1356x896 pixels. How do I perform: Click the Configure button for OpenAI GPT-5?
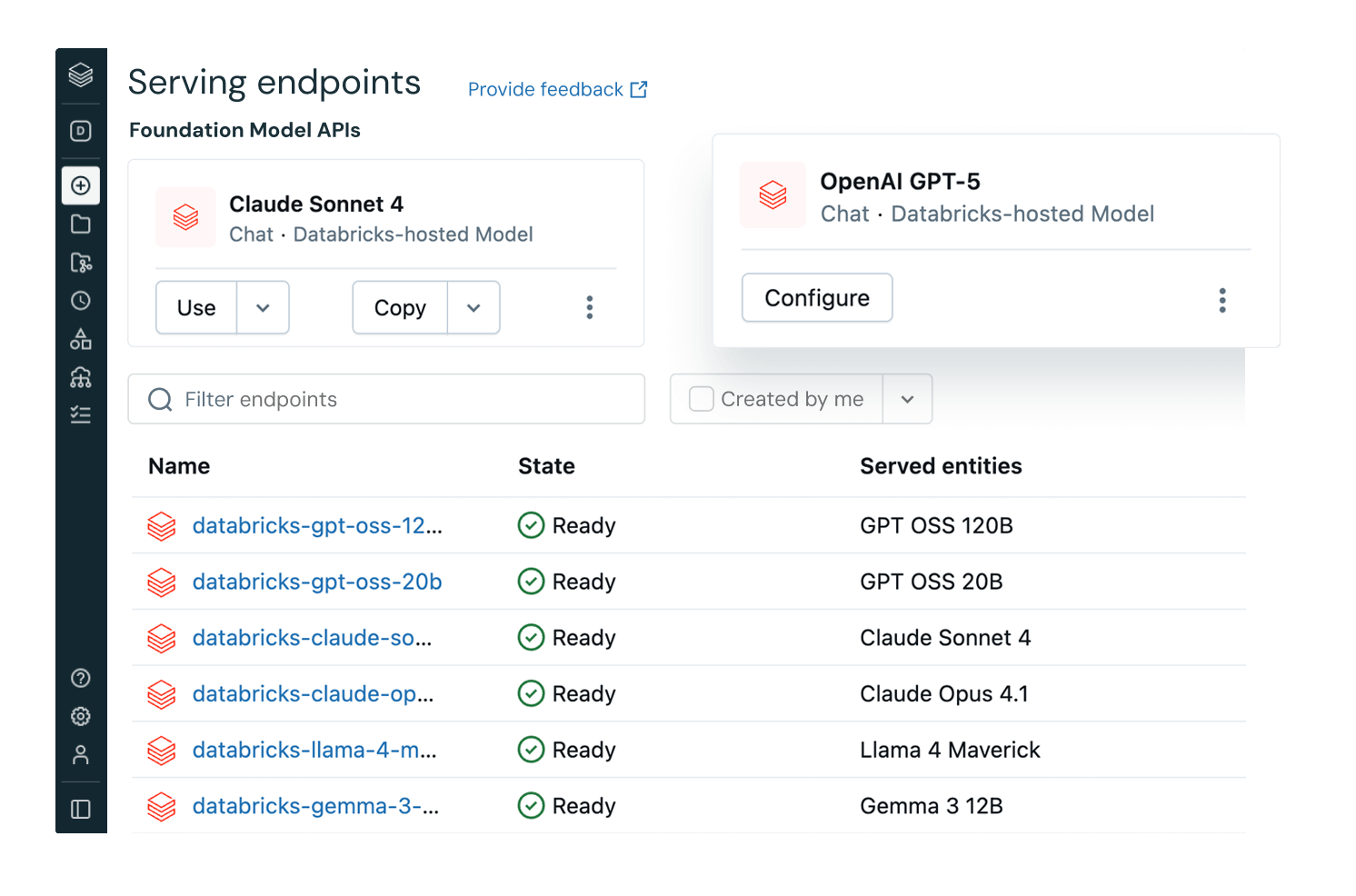click(817, 298)
